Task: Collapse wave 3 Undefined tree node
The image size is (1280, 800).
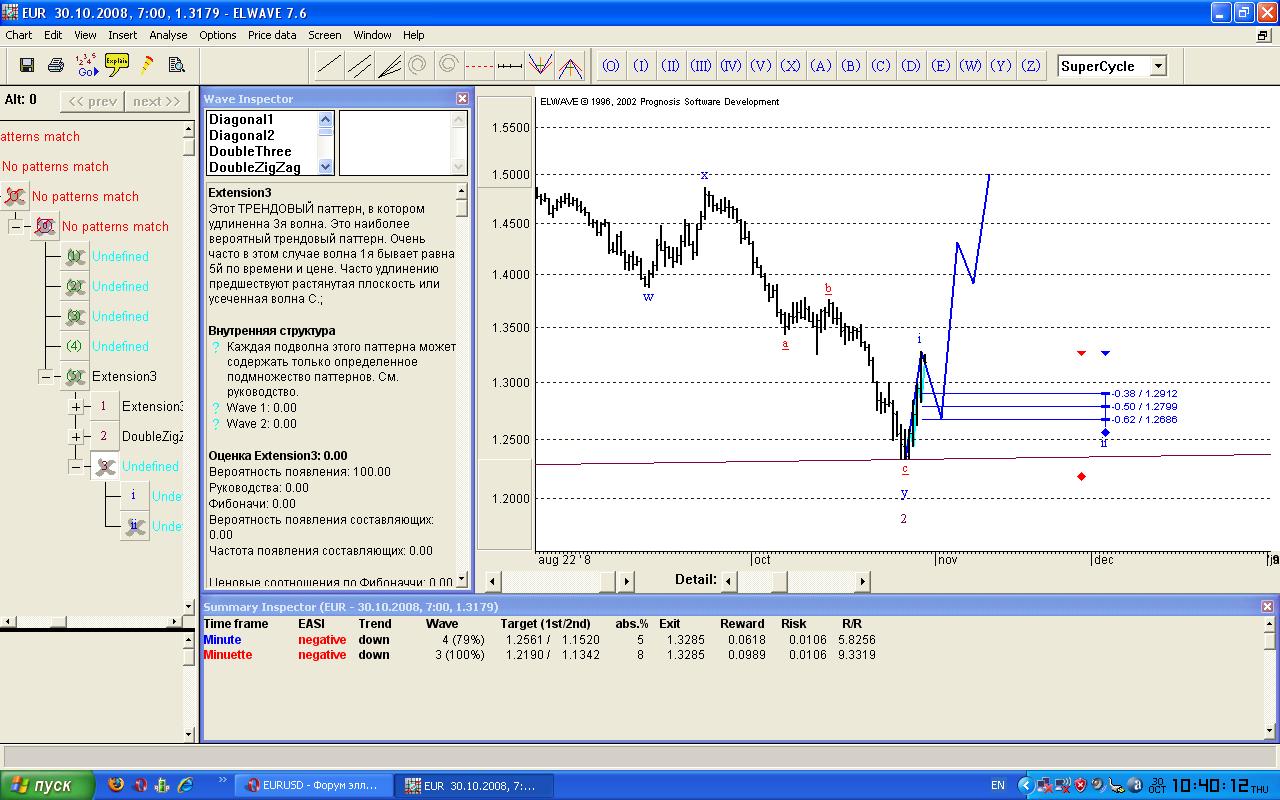Action: coord(75,467)
